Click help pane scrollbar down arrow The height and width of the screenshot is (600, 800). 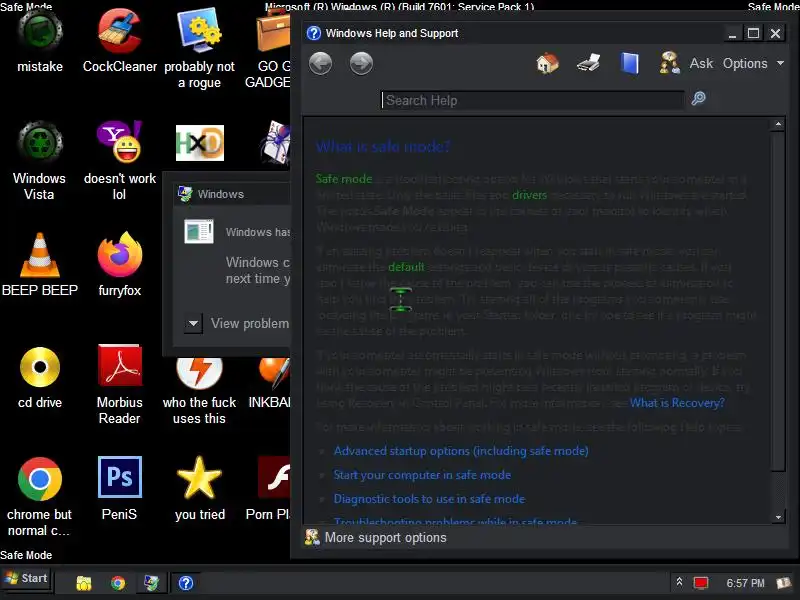(x=778, y=517)
